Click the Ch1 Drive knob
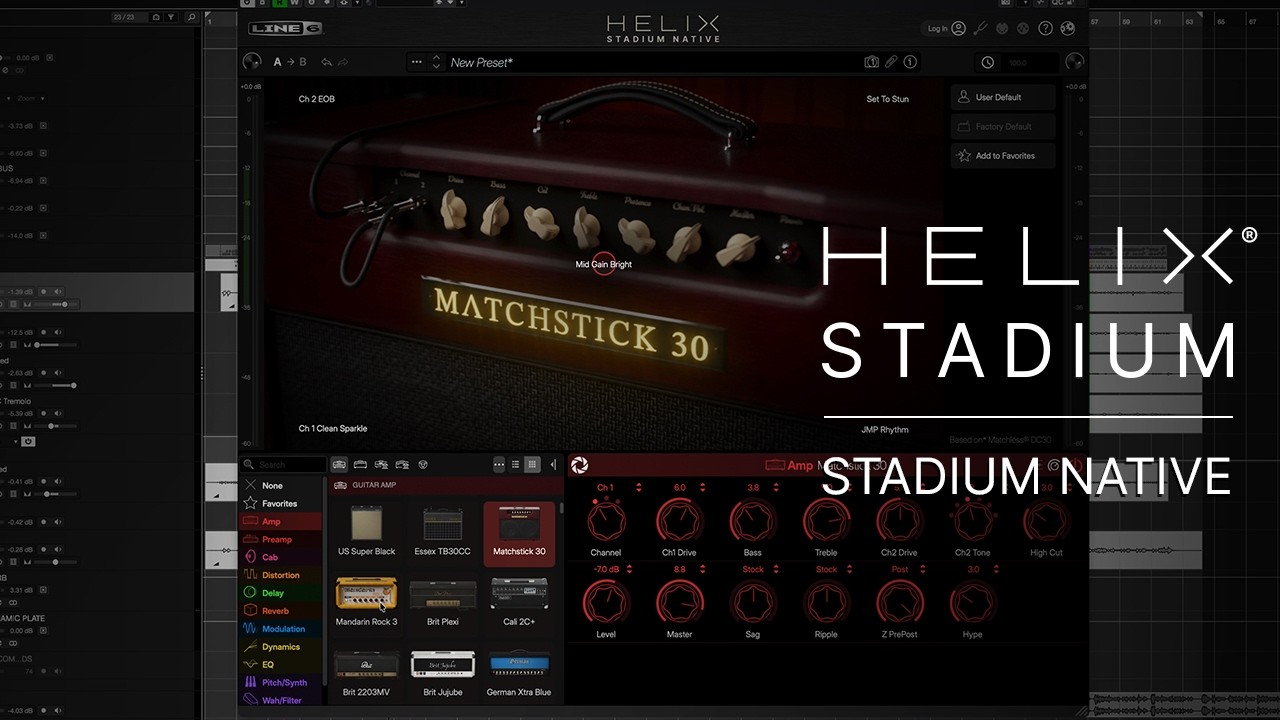Viewport: 1280px width, 720px height. 680,520
